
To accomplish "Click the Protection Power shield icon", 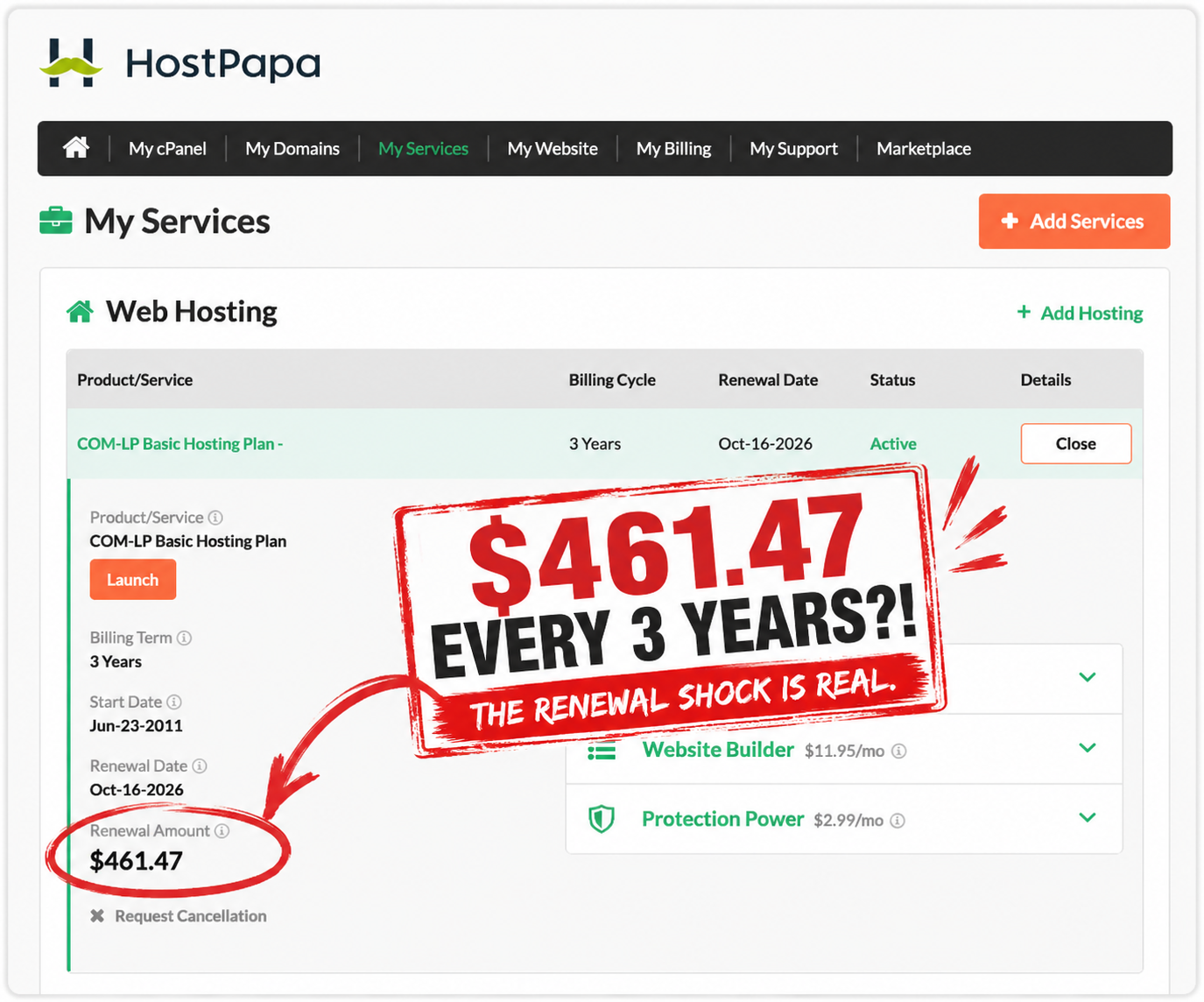I will (601, 819).
